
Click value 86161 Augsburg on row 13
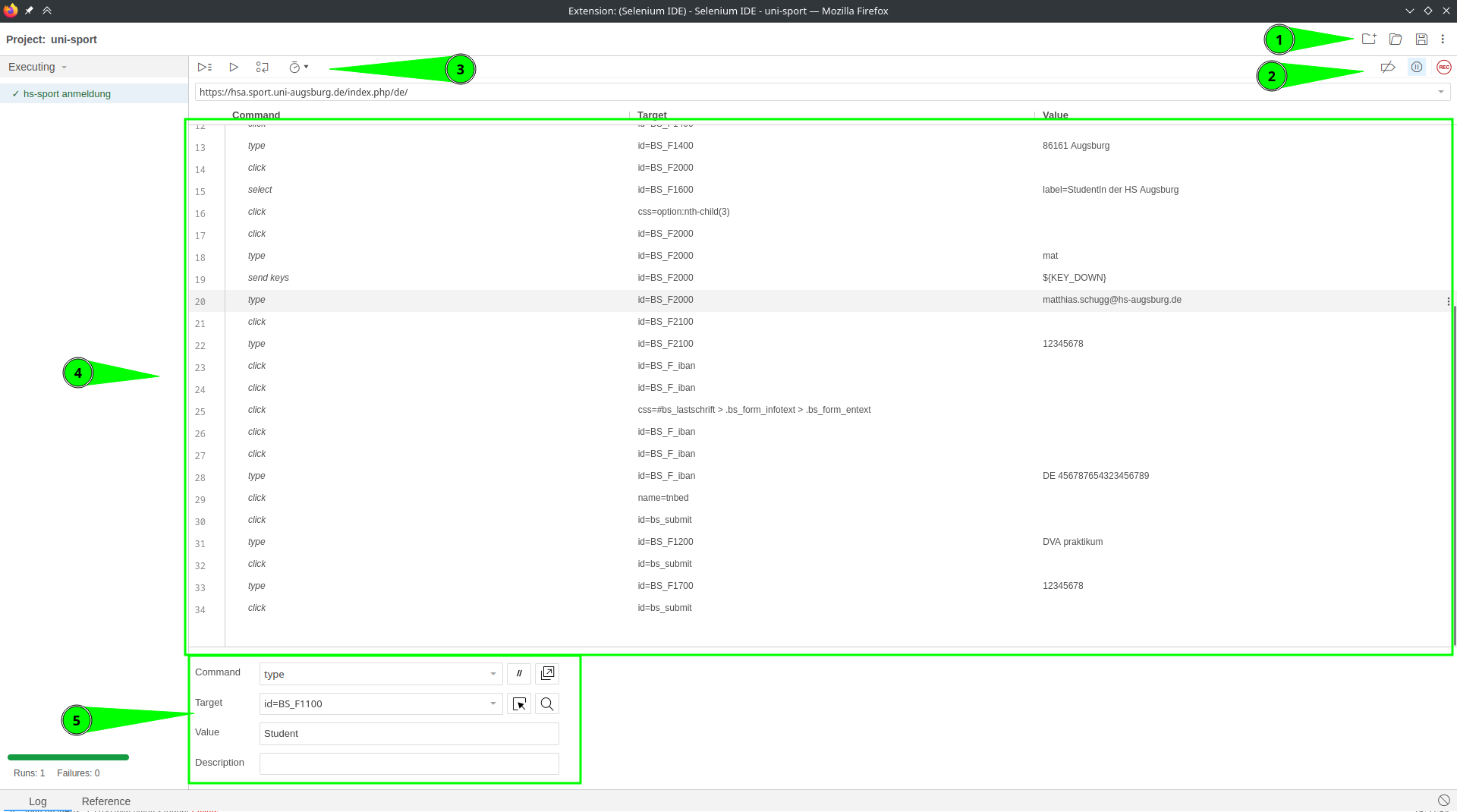click(x=1076, y=146)
